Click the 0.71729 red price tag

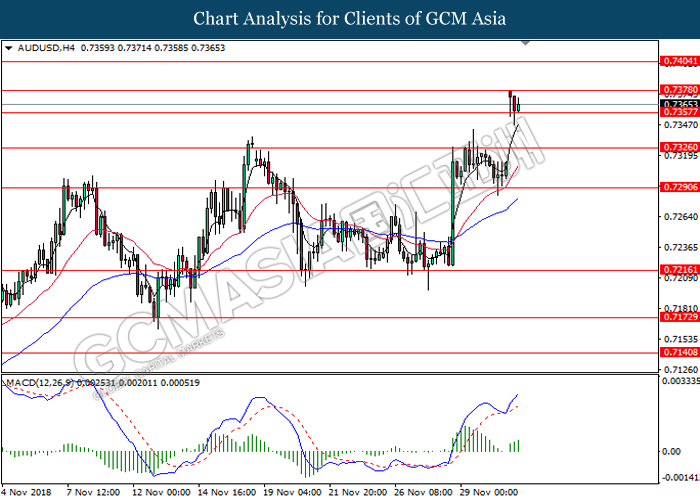coord(677,318)
